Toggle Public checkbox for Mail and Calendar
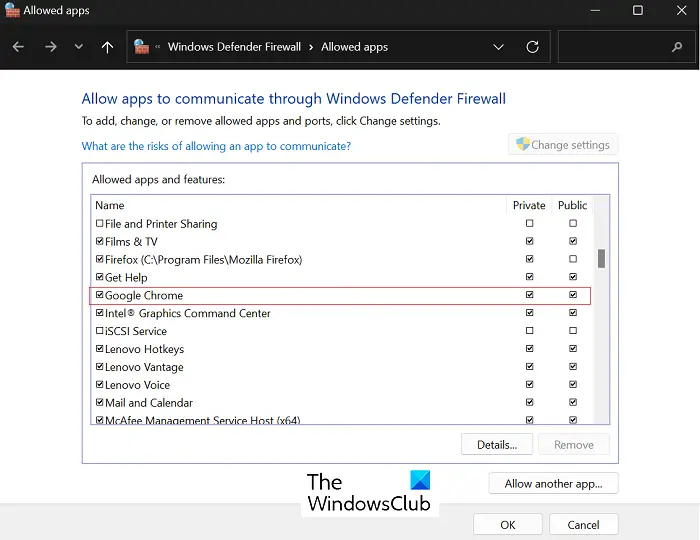 click(573, 402)
